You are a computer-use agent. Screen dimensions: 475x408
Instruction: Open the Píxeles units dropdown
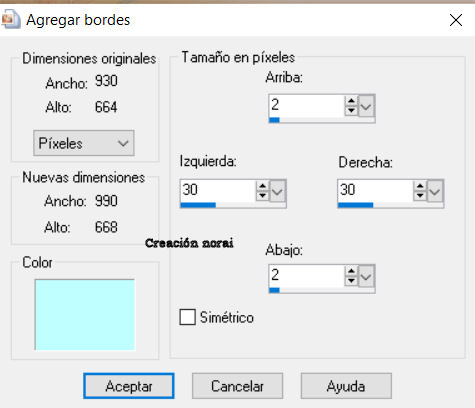(84, 143)
